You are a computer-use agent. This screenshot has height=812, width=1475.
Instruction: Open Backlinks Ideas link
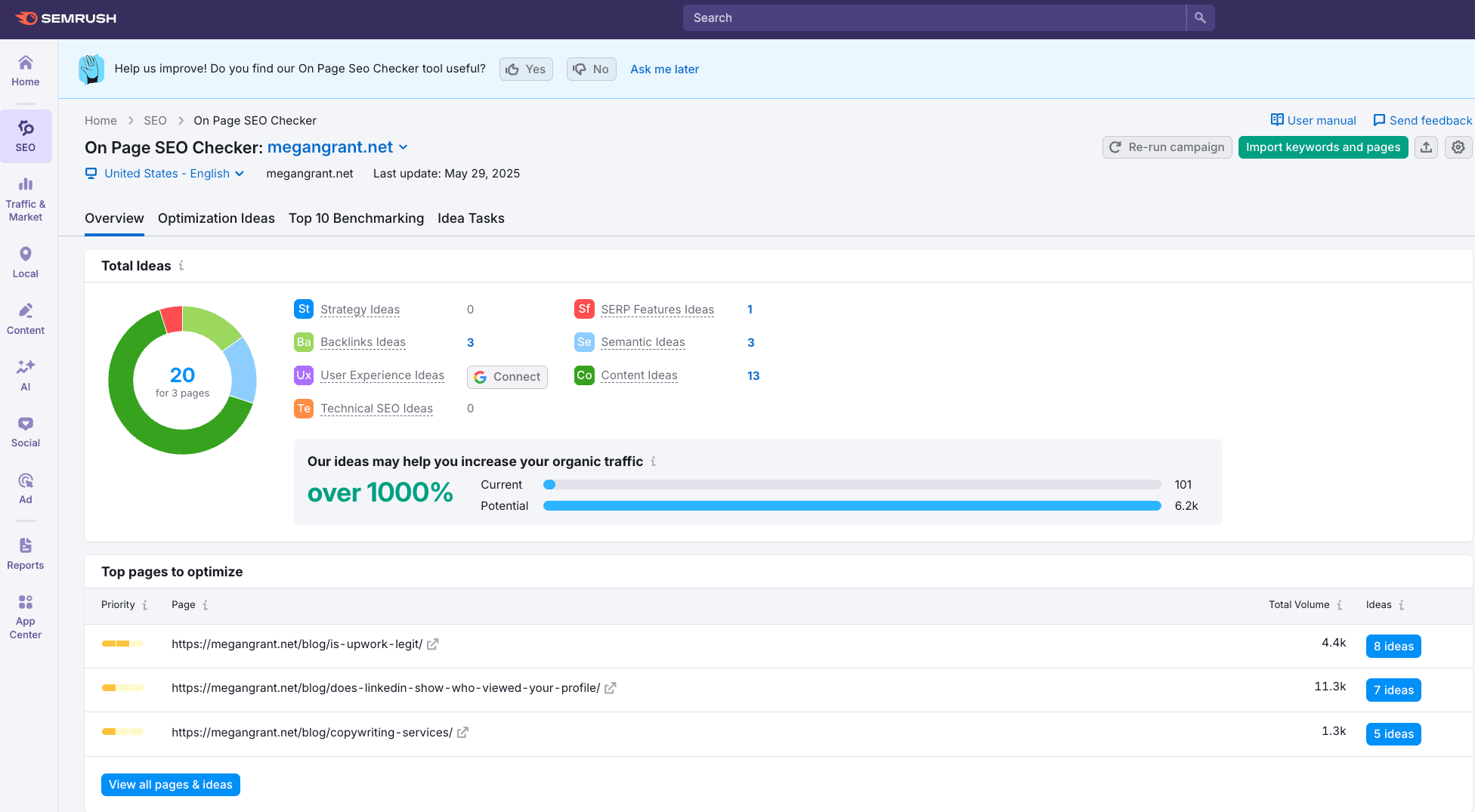363,342
